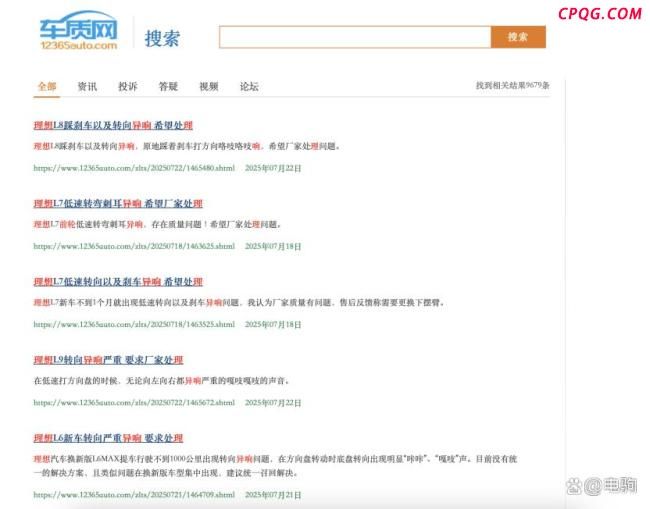This screenshot has width=650, height=509.
Task: Open result 理想L7低速转向以及刹车异响 希望处理
Action: tap(118, 282)
